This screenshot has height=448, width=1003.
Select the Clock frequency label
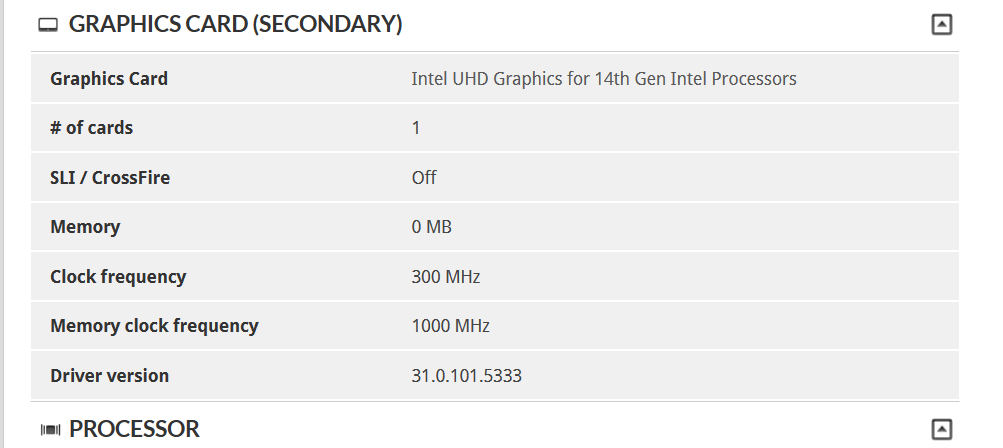[118, 277]
